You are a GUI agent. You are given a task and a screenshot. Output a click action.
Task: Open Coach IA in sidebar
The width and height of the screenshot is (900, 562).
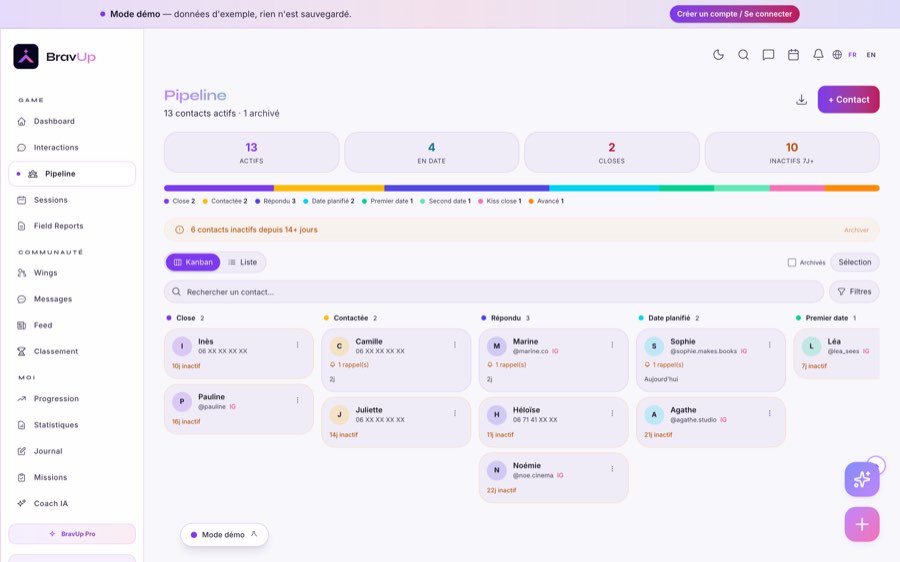tap(72, 503)
